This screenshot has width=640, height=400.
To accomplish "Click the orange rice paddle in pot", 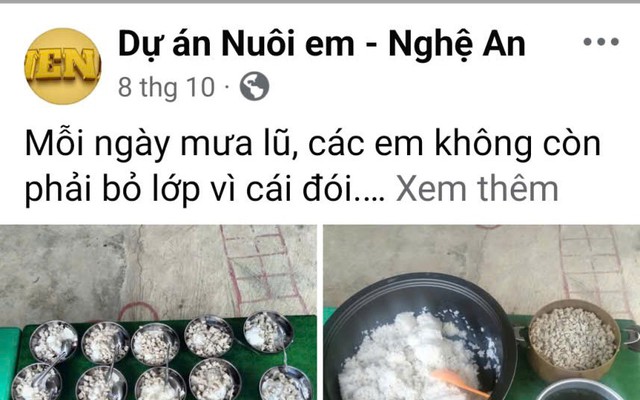I will pyautogui.click(x=460, y=382).
